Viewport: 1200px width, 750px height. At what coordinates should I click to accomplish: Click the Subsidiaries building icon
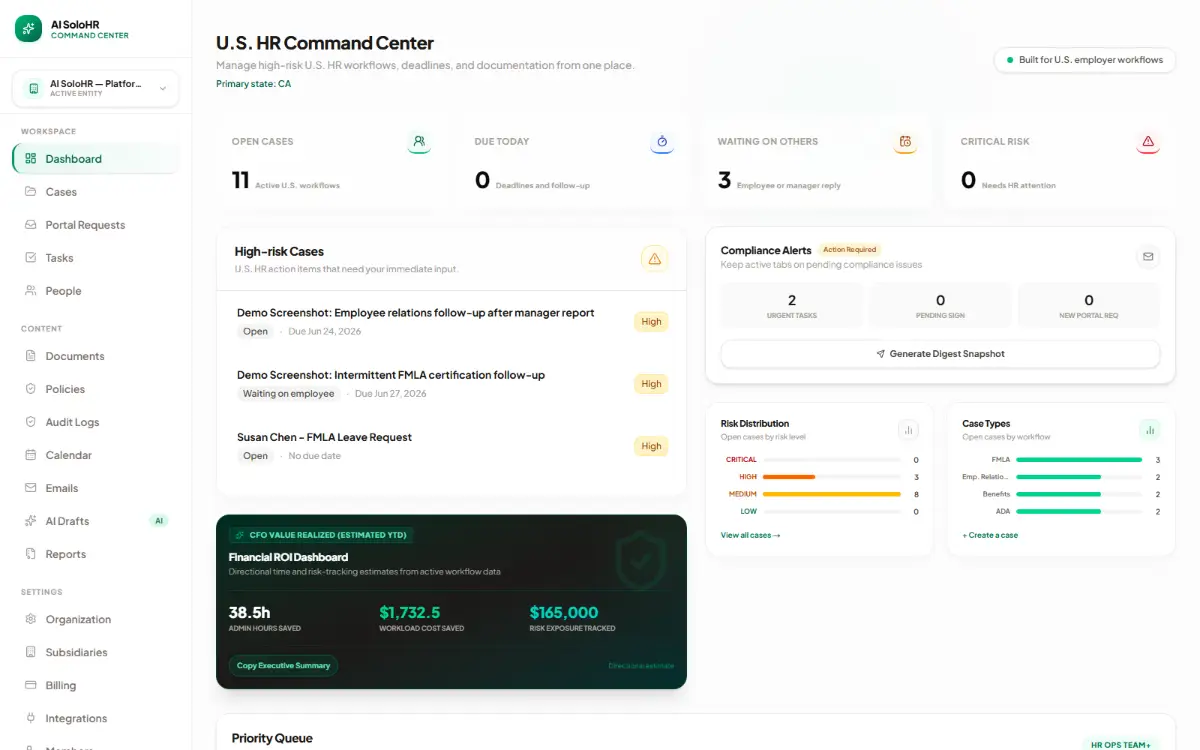click(31, 652)
